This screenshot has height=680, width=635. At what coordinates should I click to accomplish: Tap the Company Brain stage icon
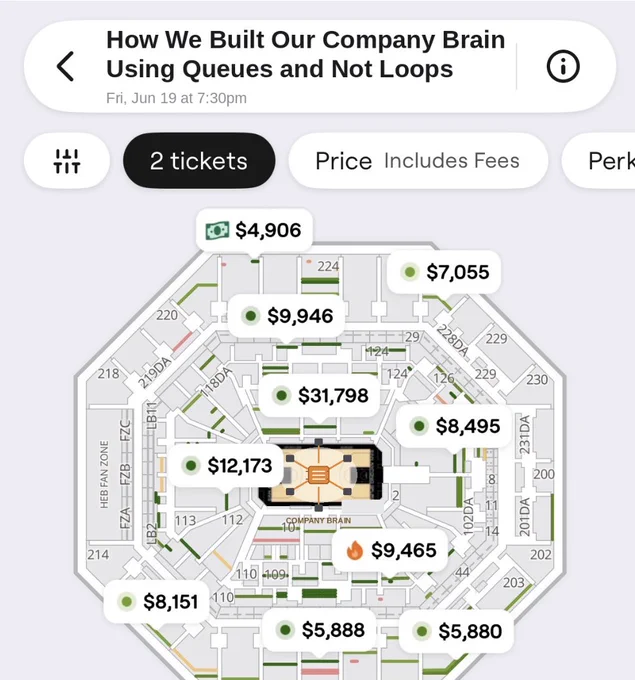pyautogui.click(x=318, y=475)
